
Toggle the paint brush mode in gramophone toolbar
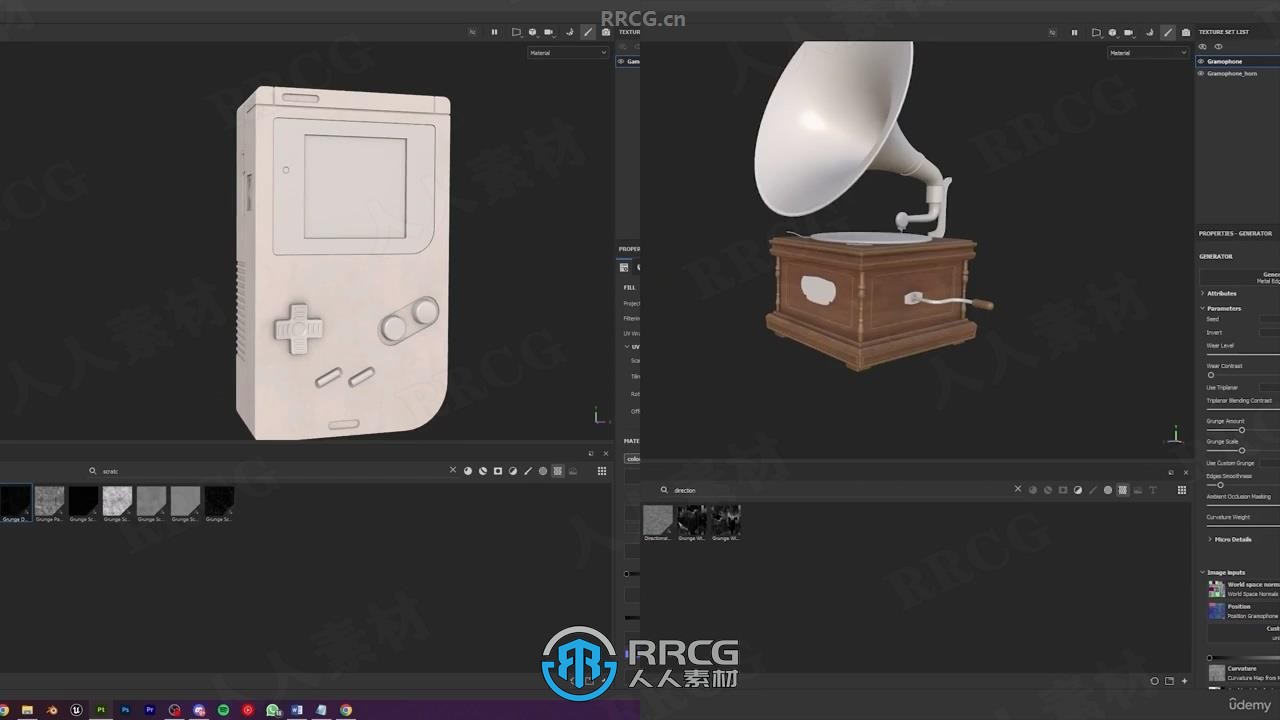coord(1168,32)
